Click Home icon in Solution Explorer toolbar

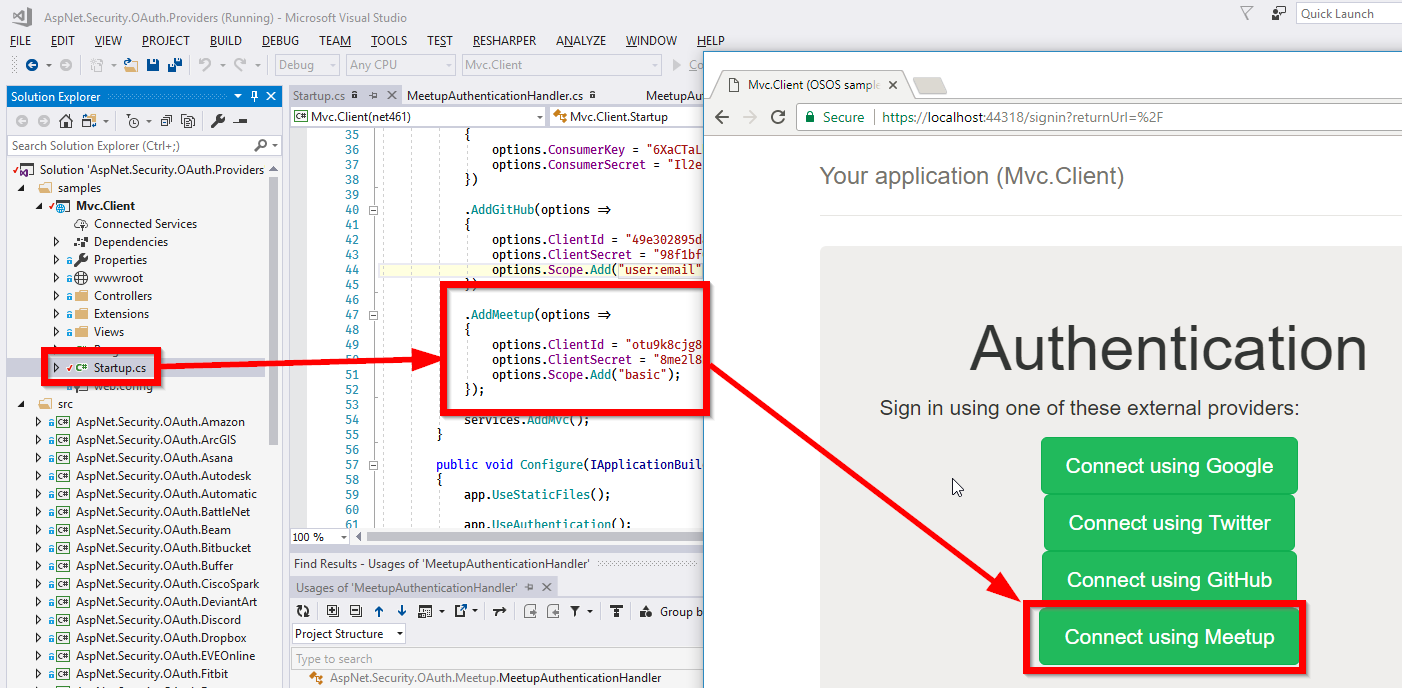click(x=65, y=121)
